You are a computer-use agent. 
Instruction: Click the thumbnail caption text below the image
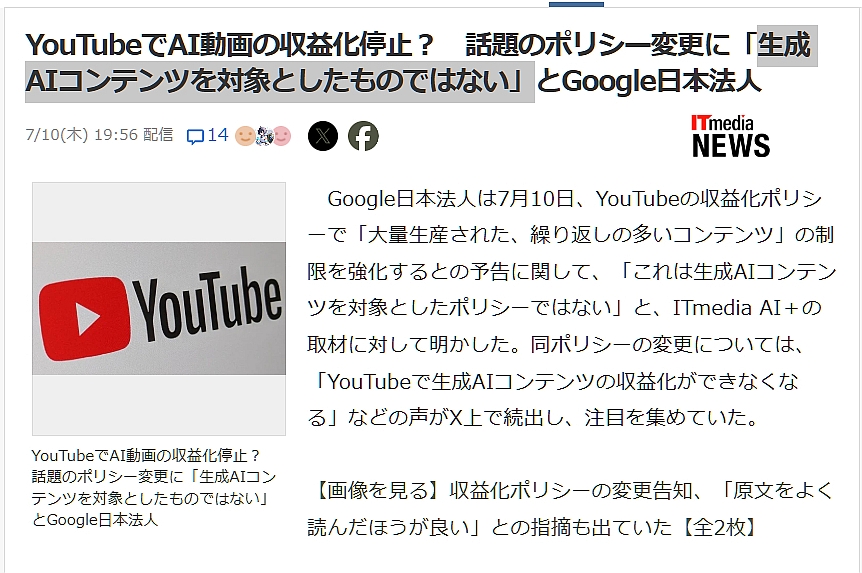[x=153, y=487]
